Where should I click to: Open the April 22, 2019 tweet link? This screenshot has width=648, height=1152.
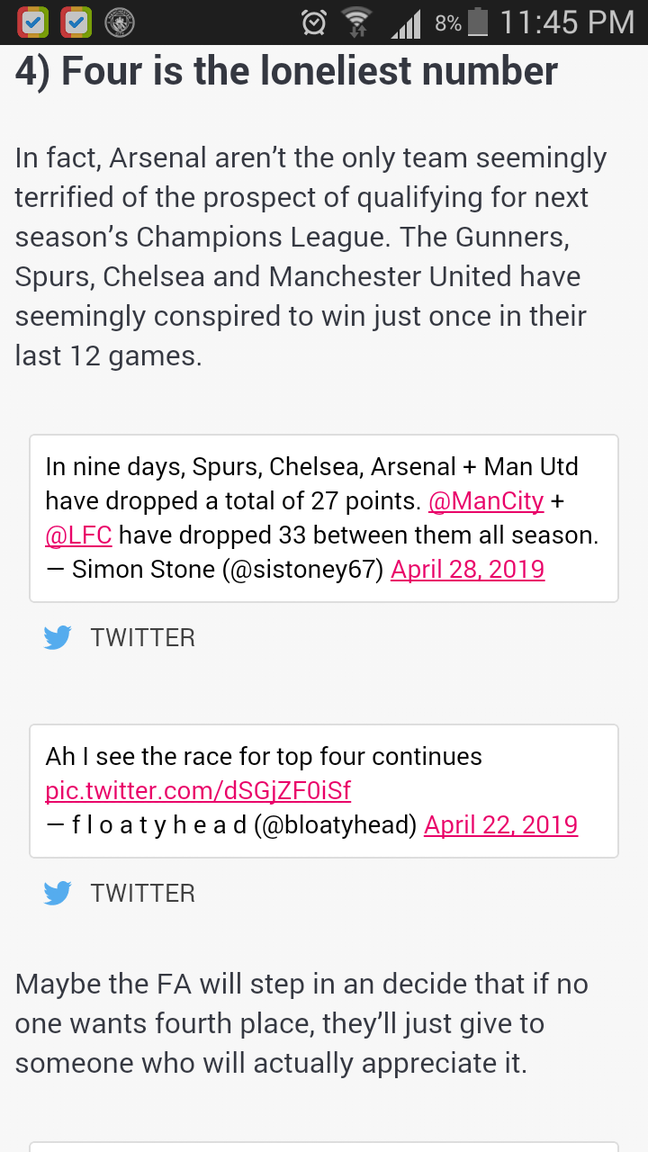click(x=500, y=824)
